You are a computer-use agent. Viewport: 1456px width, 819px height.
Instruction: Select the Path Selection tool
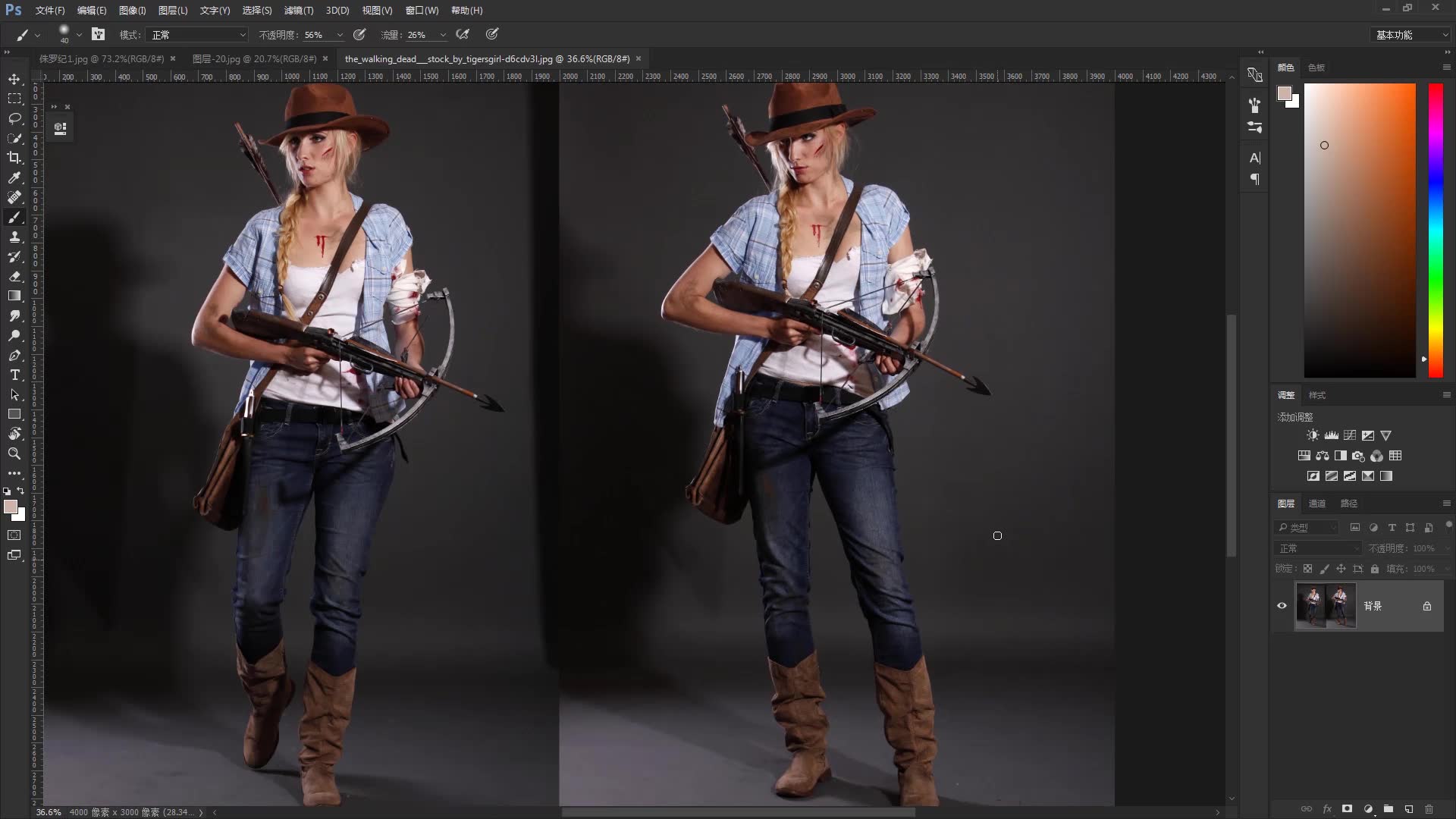click(14, 394)
